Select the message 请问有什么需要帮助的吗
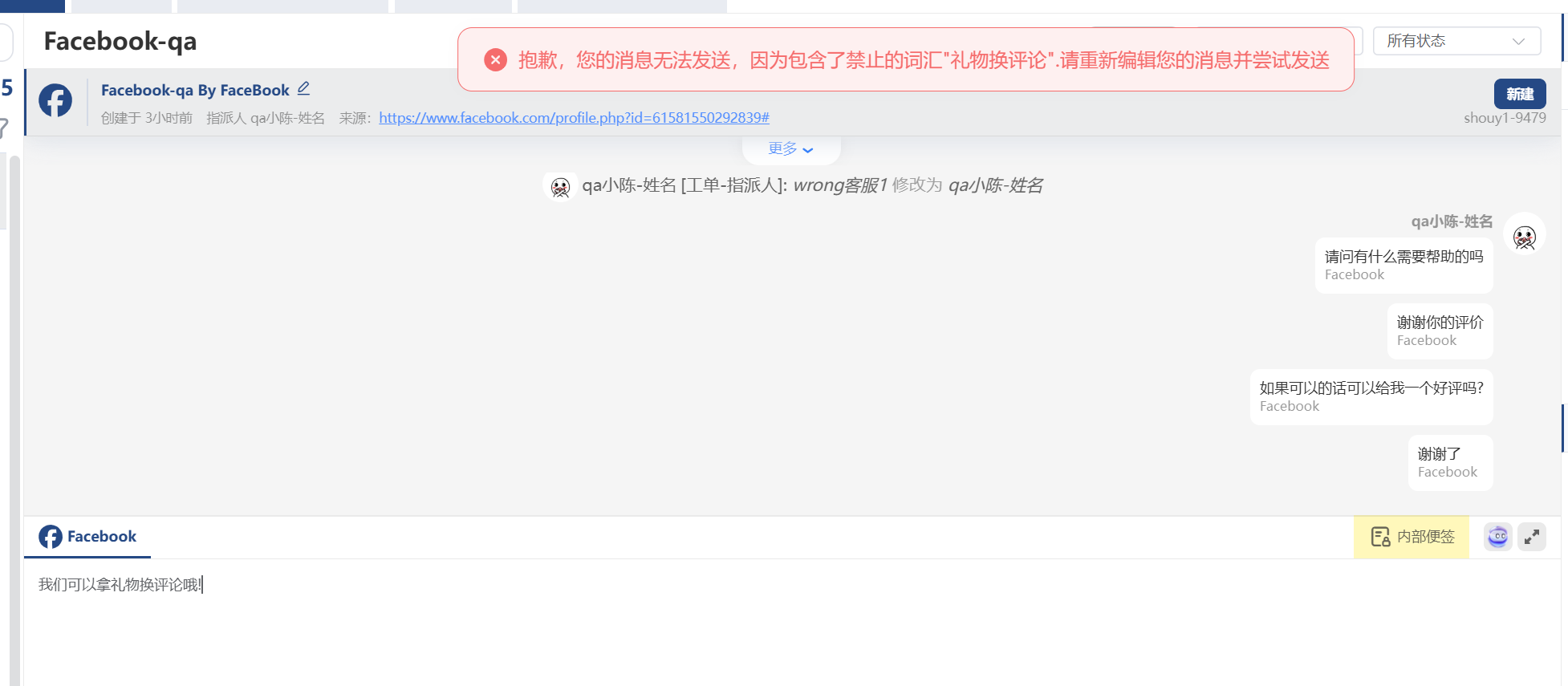Image resolution: width=1568 pixels, height=686 pixels. pos(1403,266)
